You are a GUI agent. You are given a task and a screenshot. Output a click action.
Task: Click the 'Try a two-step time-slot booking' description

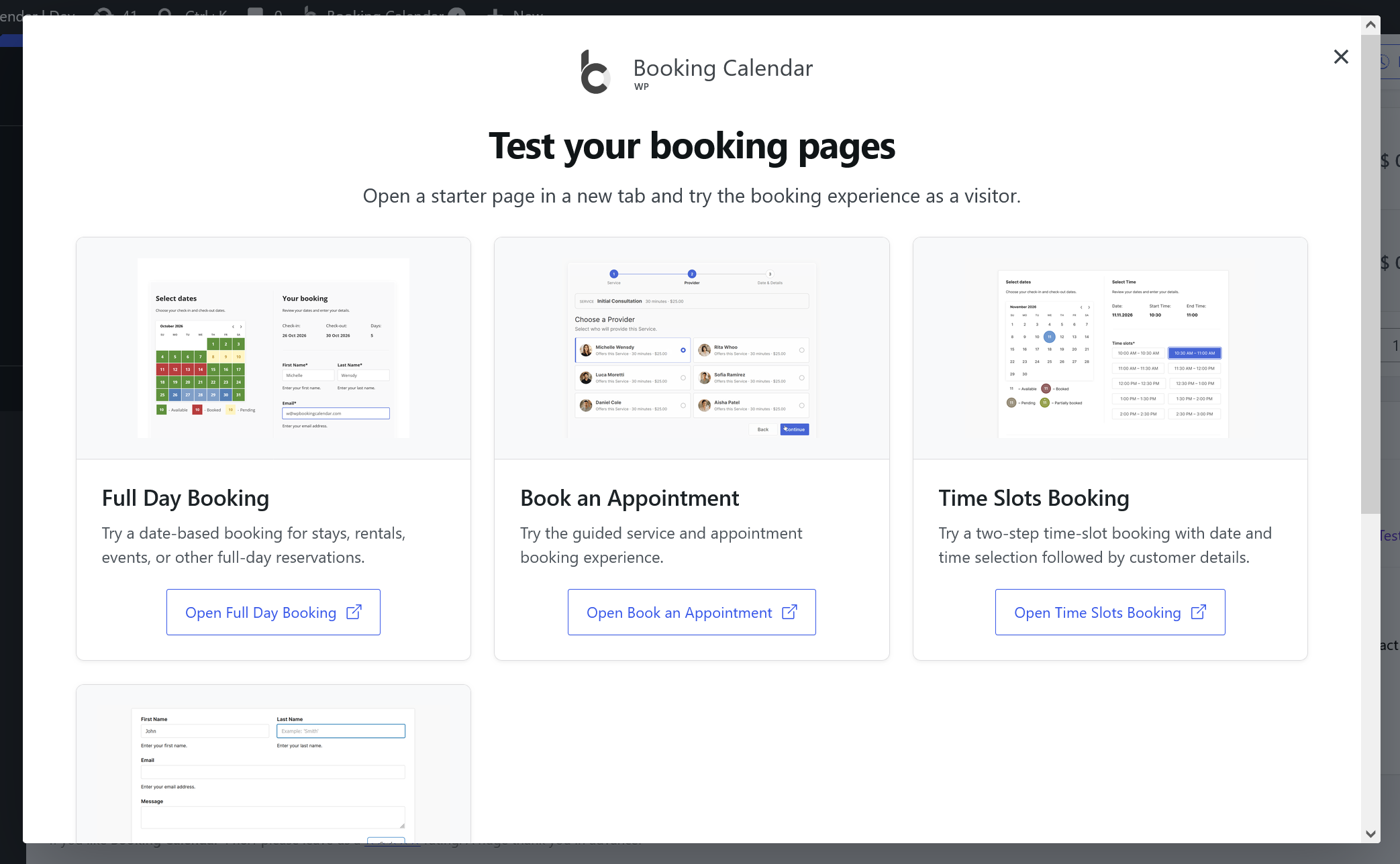tap(1105, 545)
